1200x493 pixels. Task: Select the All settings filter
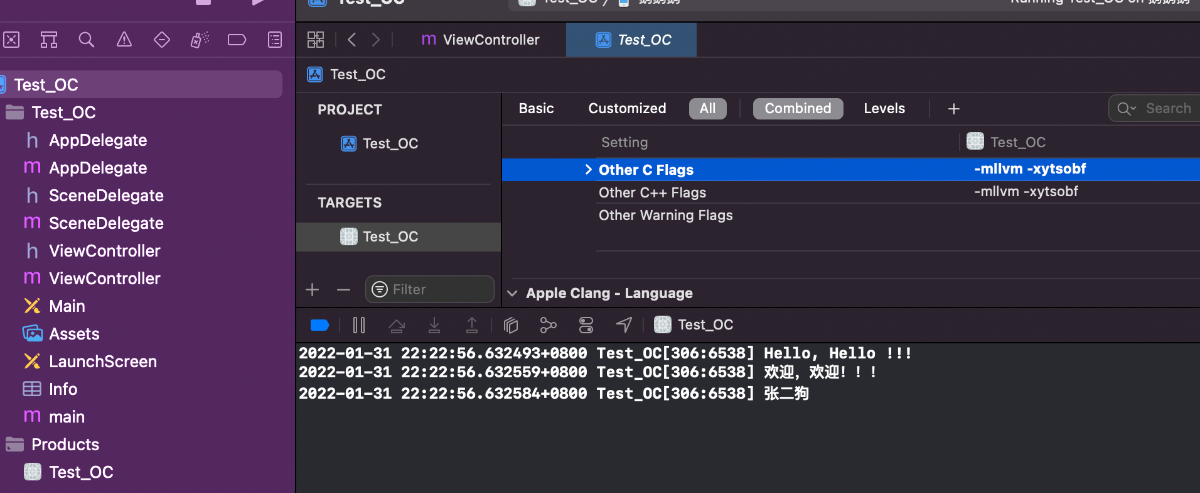coord(707,108)
